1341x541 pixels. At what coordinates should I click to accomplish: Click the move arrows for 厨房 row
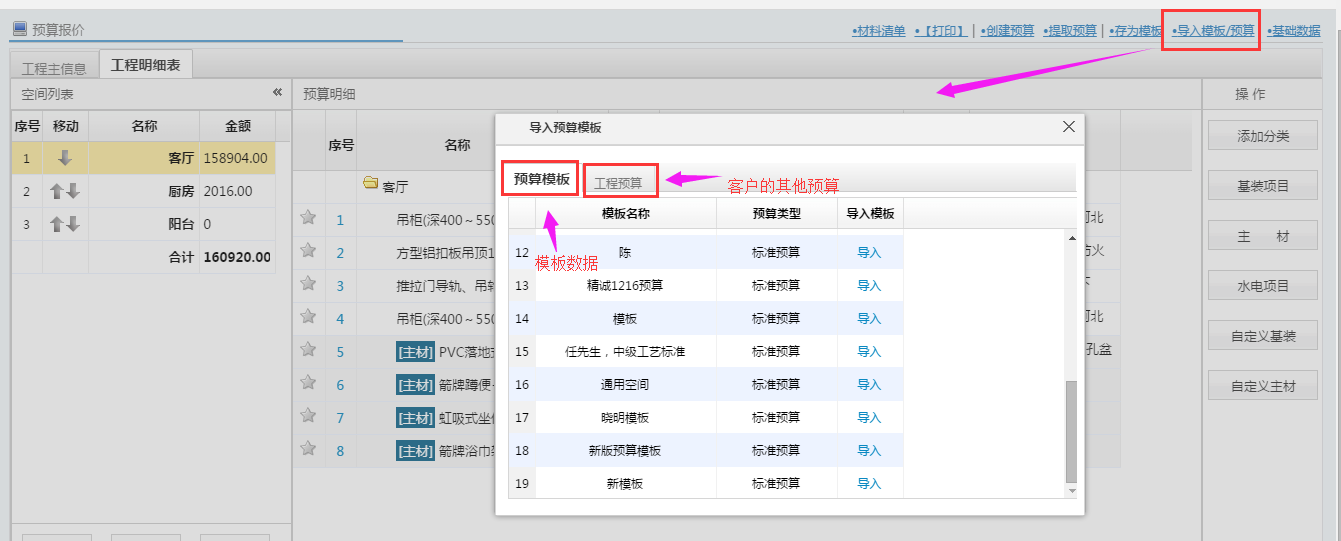(65, 191)
